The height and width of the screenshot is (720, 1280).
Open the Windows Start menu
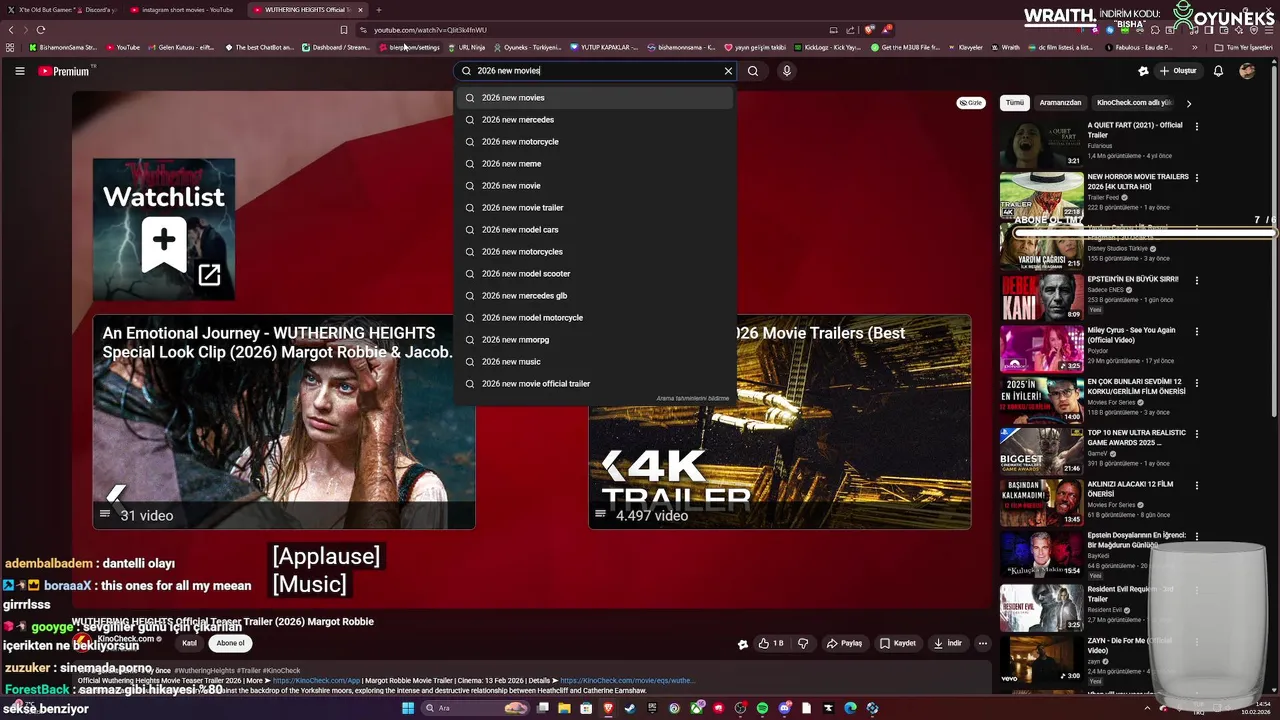point(408,708)
